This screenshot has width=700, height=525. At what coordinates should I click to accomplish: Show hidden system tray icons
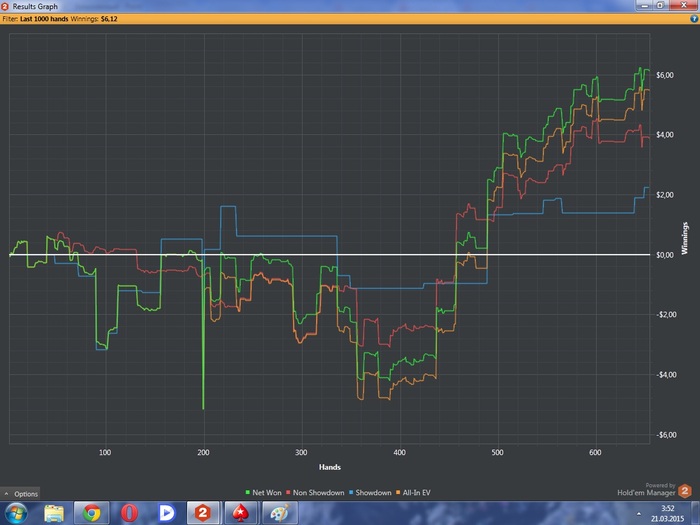[x=639, y=514]
